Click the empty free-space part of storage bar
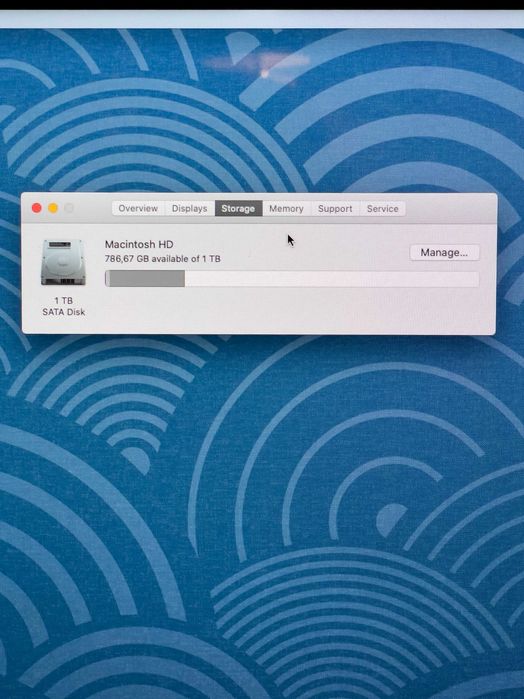 click(332, 279)
